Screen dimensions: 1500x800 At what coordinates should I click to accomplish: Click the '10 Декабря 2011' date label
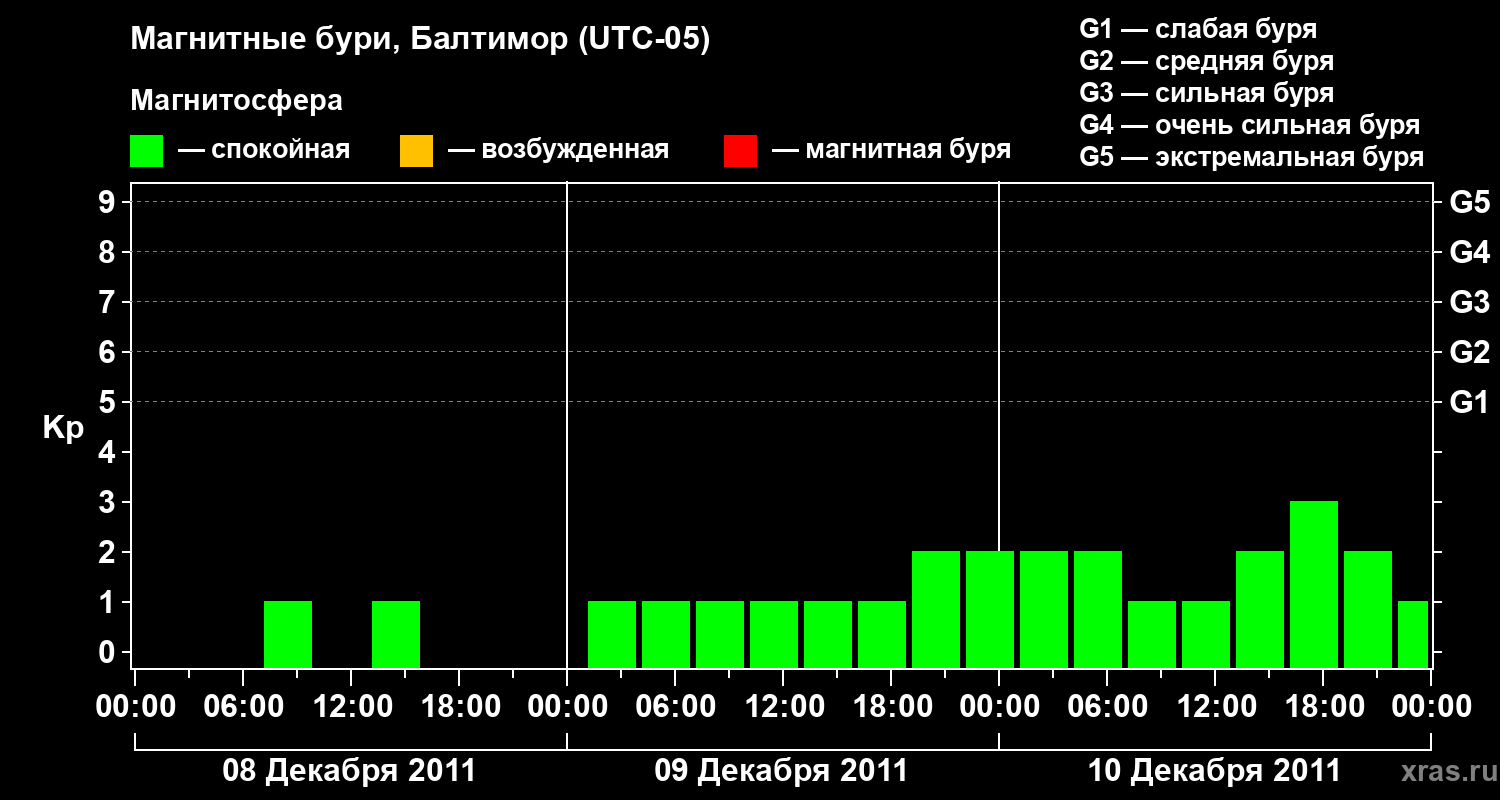click(1213, 771)
